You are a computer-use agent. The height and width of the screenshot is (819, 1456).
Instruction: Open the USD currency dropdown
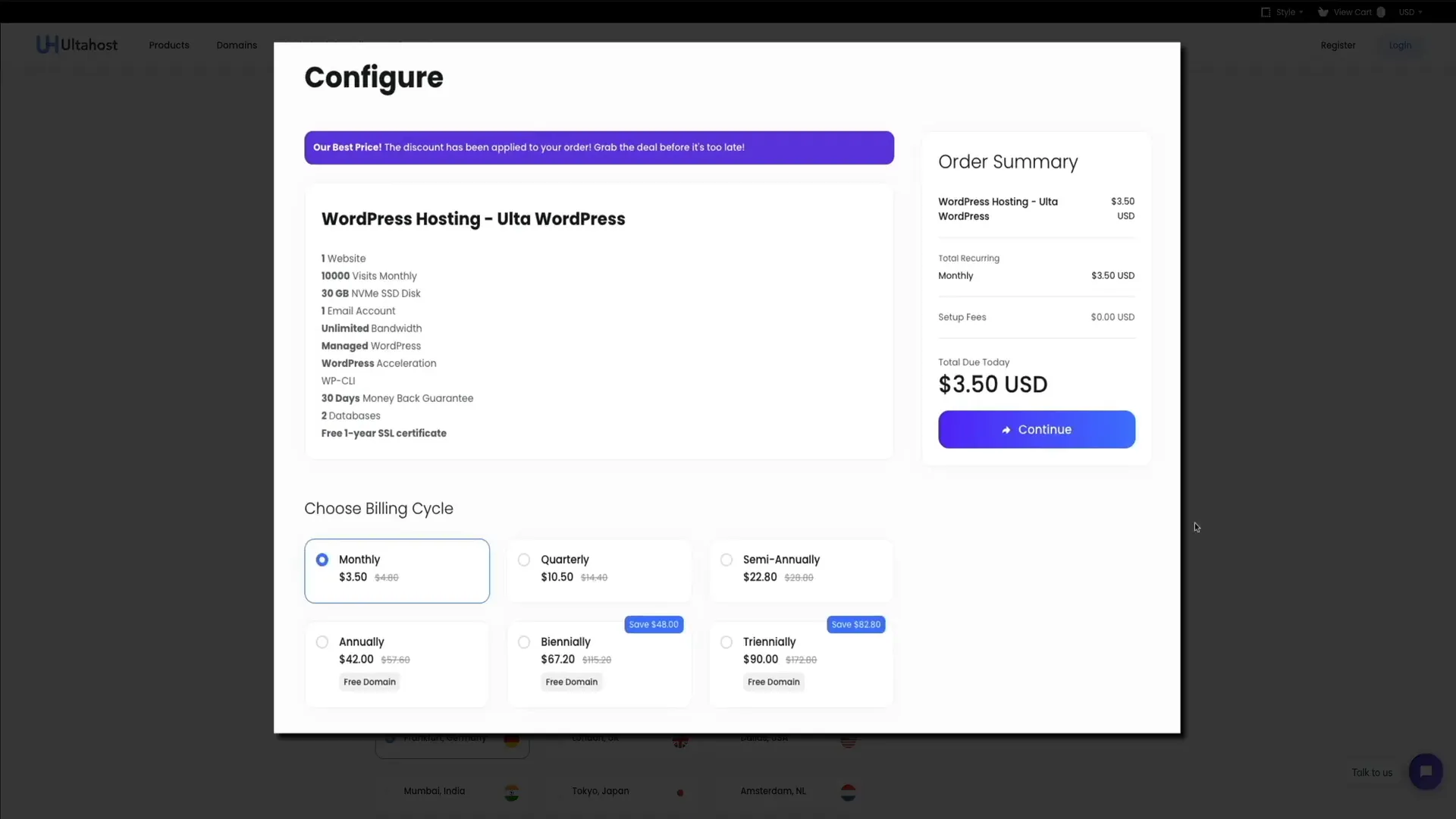pyautogui.click(x=1410, y=12)
